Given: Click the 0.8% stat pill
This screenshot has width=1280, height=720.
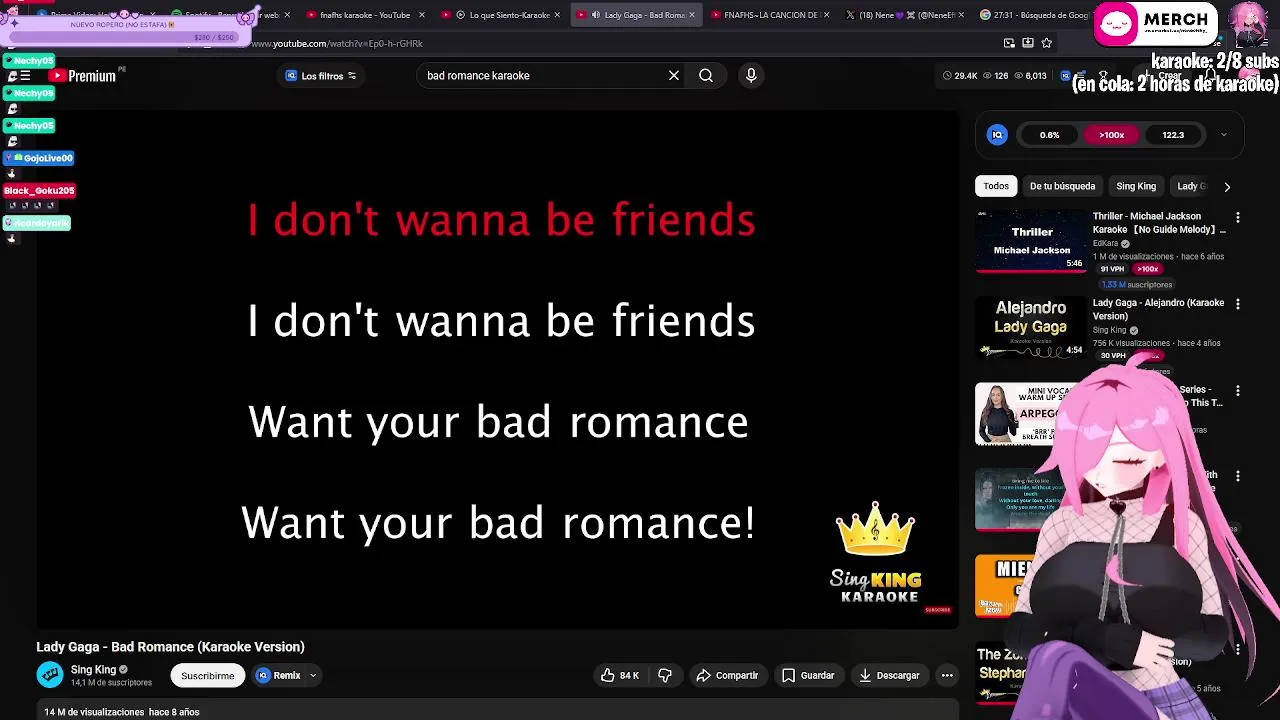Looking at the screenshot, I should 1049,135.
